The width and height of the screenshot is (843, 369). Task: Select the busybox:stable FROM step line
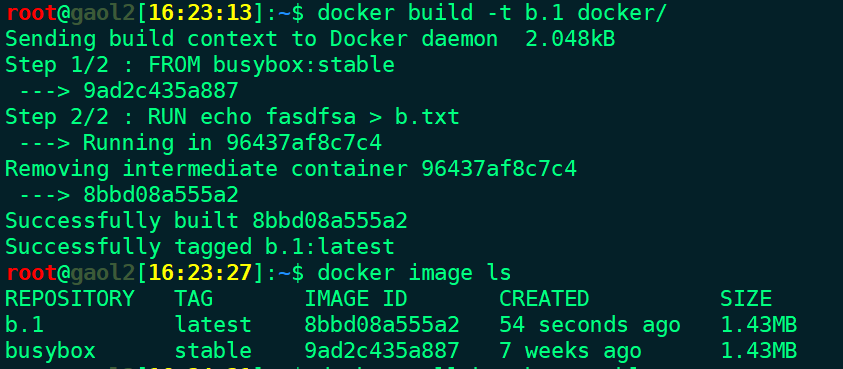[199, 65]
